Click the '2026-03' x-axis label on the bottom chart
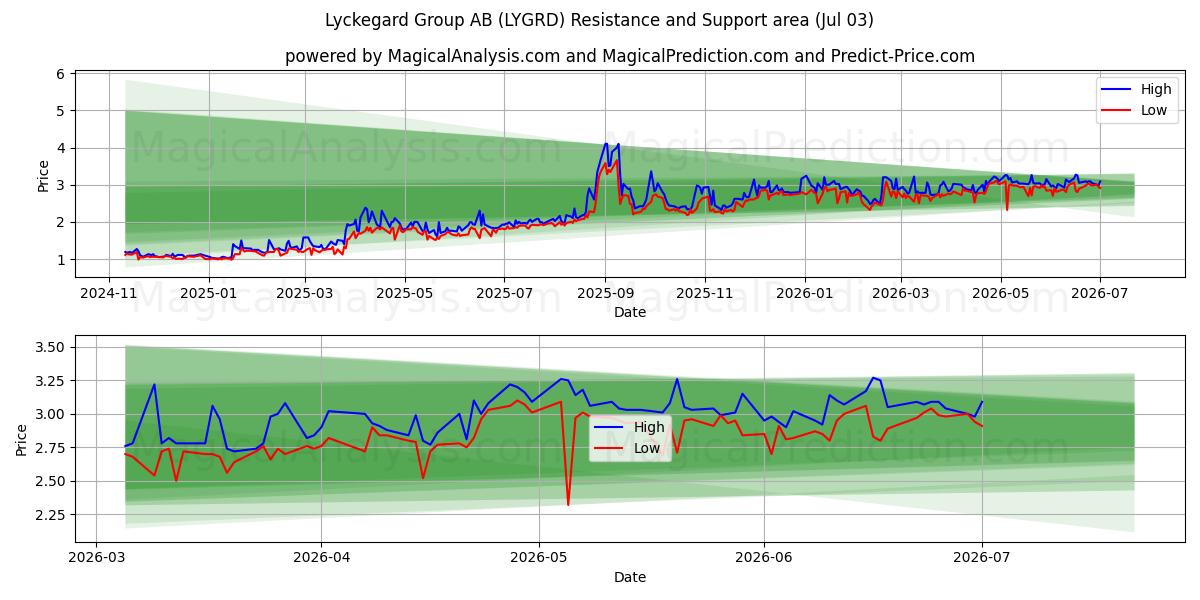 click(x=96, y=558)
